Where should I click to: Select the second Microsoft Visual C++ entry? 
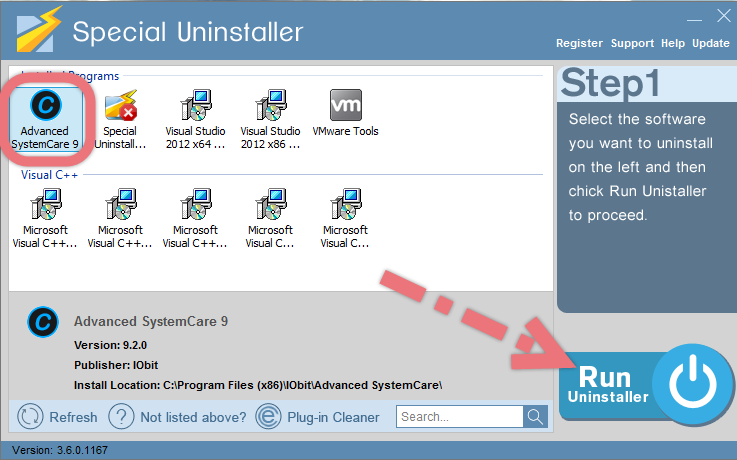click(120, 218)
